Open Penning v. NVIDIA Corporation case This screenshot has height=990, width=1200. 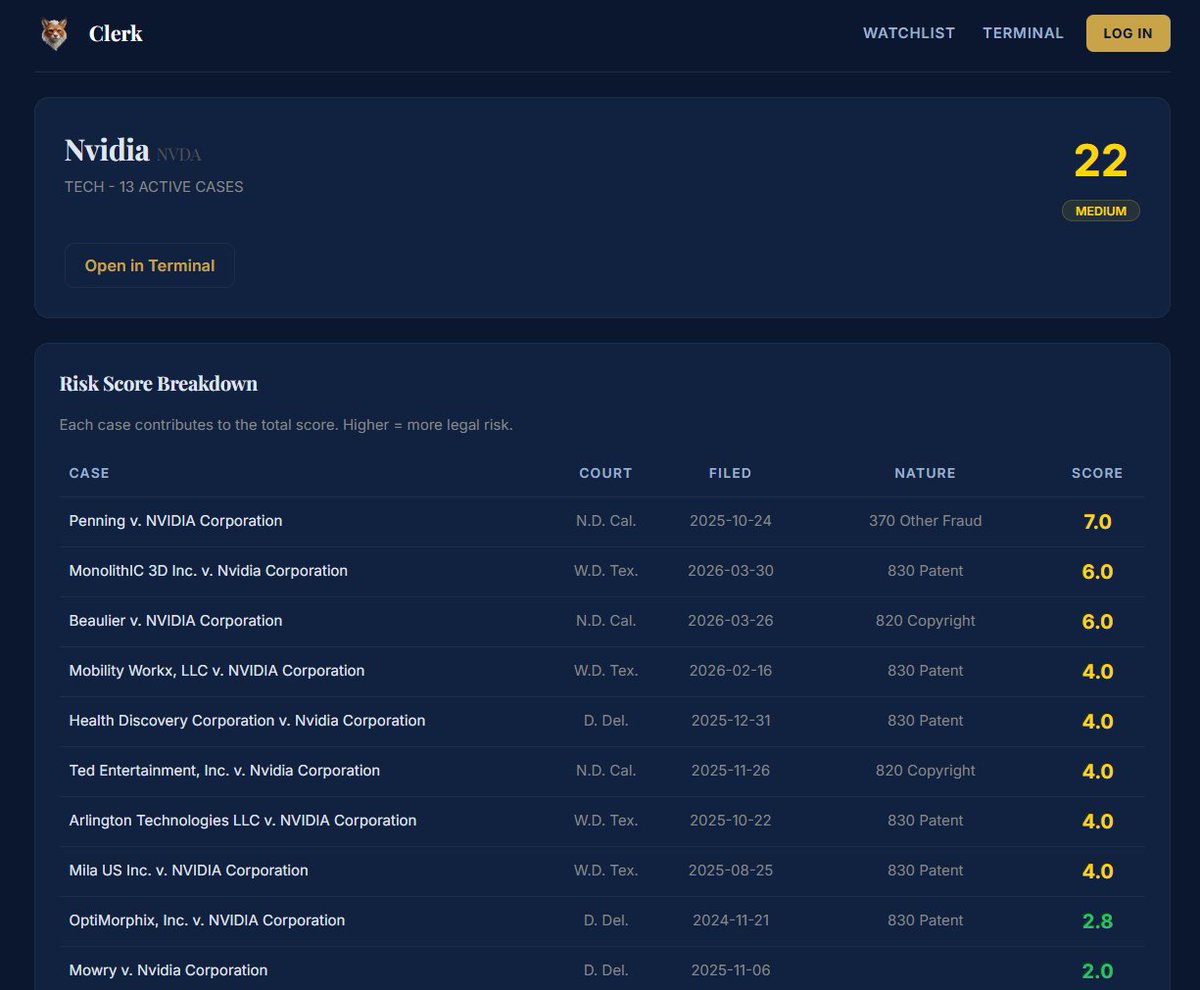(176, 521)
